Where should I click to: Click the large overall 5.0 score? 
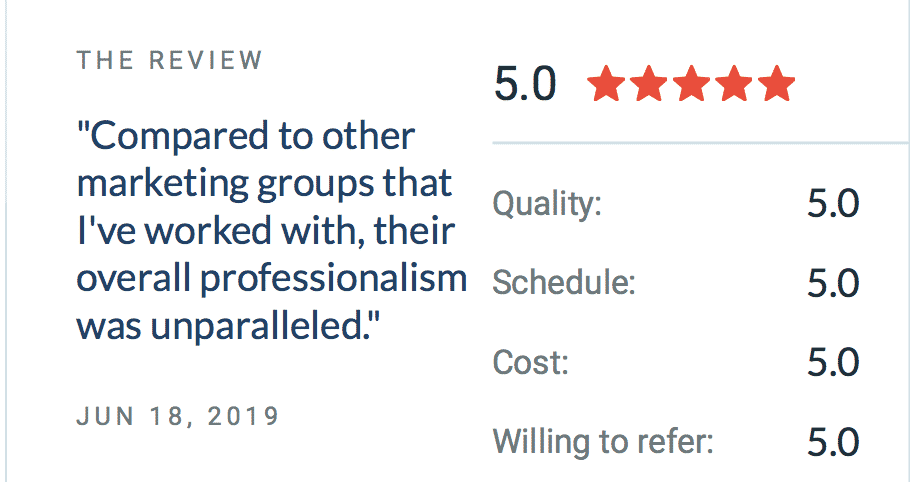point(525,84)
